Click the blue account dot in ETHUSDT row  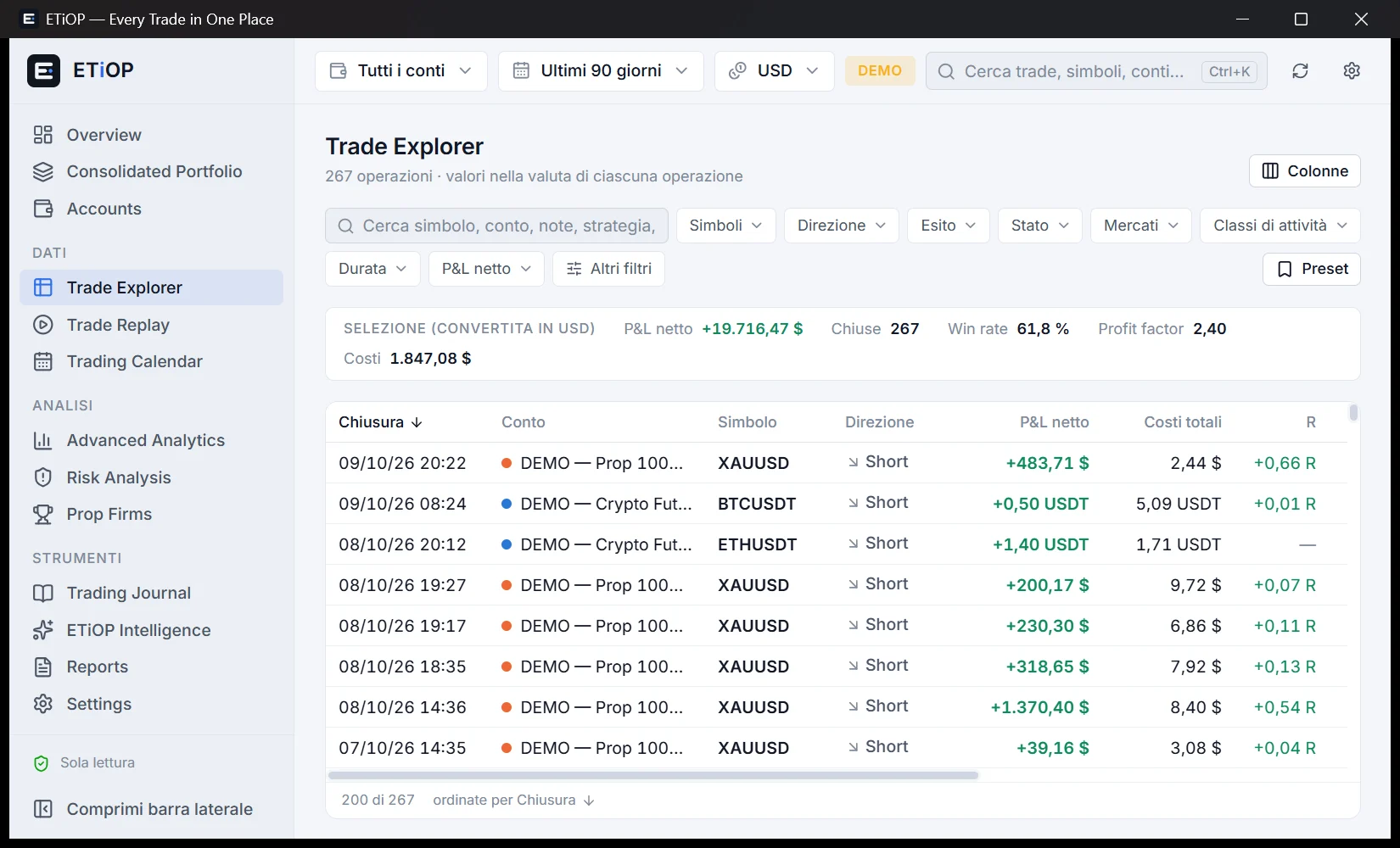pos(507,544)
